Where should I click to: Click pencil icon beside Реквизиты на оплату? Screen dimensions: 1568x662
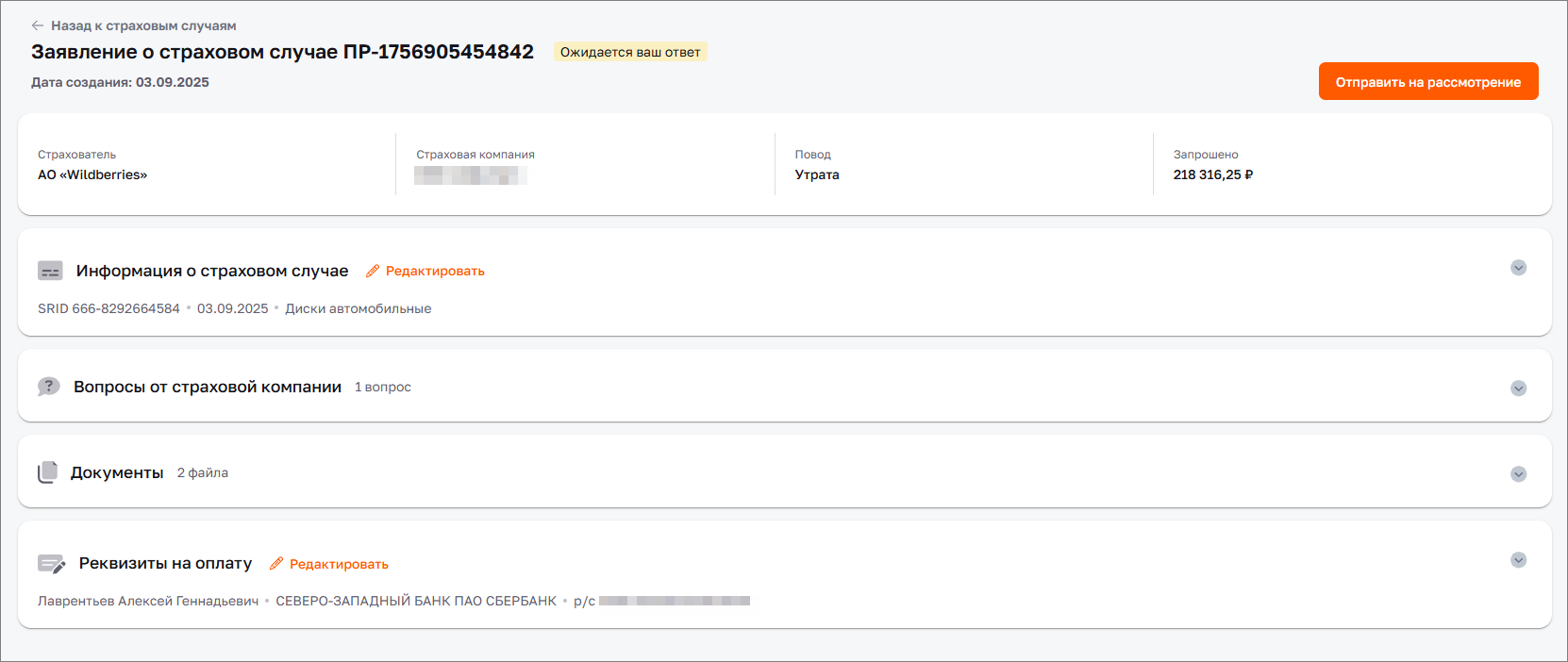click(x=276, y=564)
